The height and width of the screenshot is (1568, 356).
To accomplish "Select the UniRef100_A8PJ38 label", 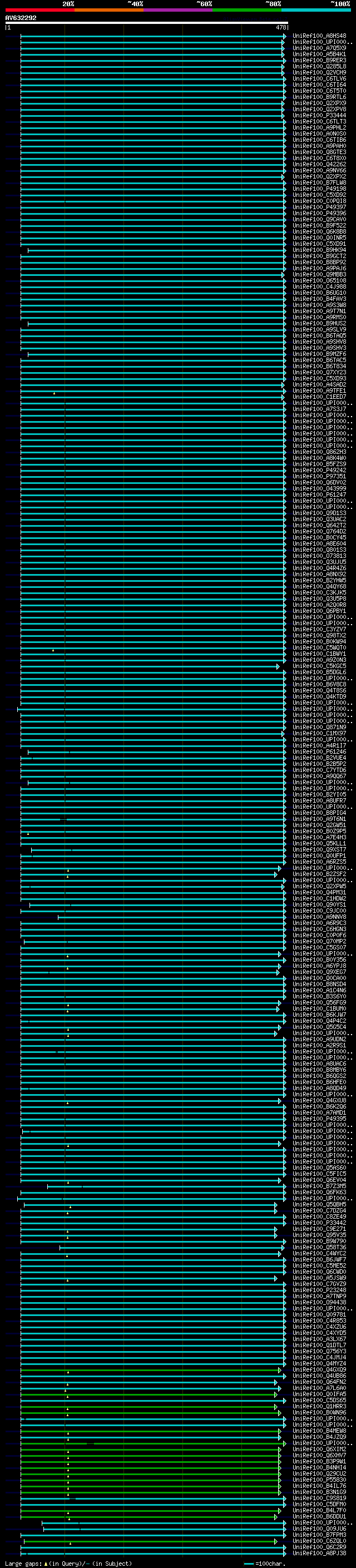I will pos(319,1554).
